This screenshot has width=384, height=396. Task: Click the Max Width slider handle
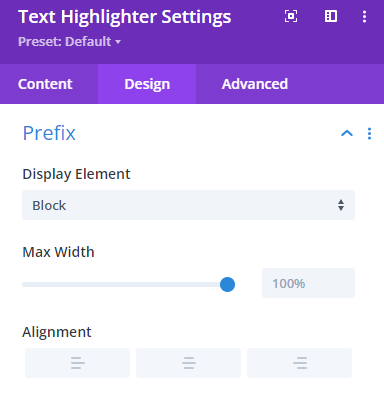(x=227, y=284)
